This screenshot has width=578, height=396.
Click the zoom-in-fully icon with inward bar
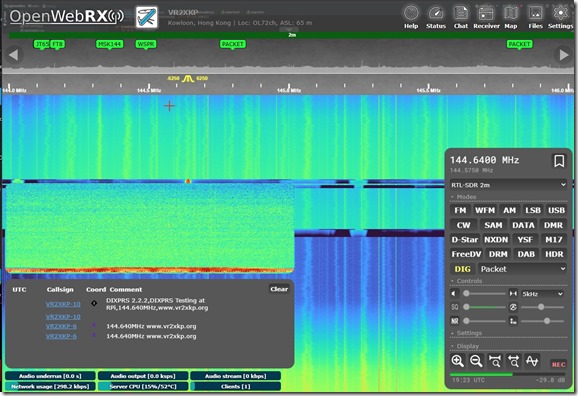click(x=495, y=361)
